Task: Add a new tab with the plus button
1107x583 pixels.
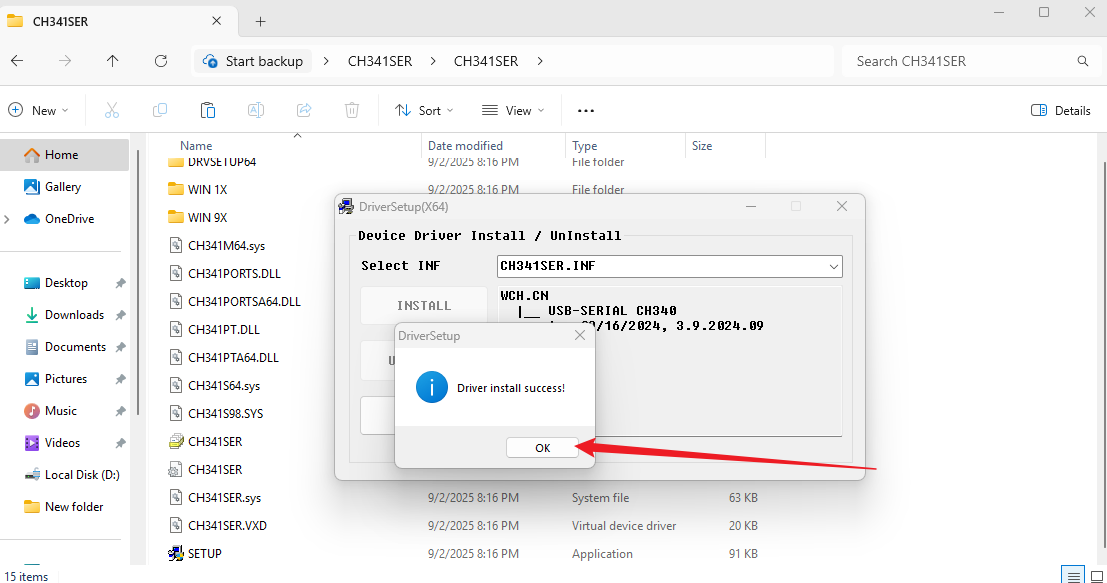Action: coord(261,21)
